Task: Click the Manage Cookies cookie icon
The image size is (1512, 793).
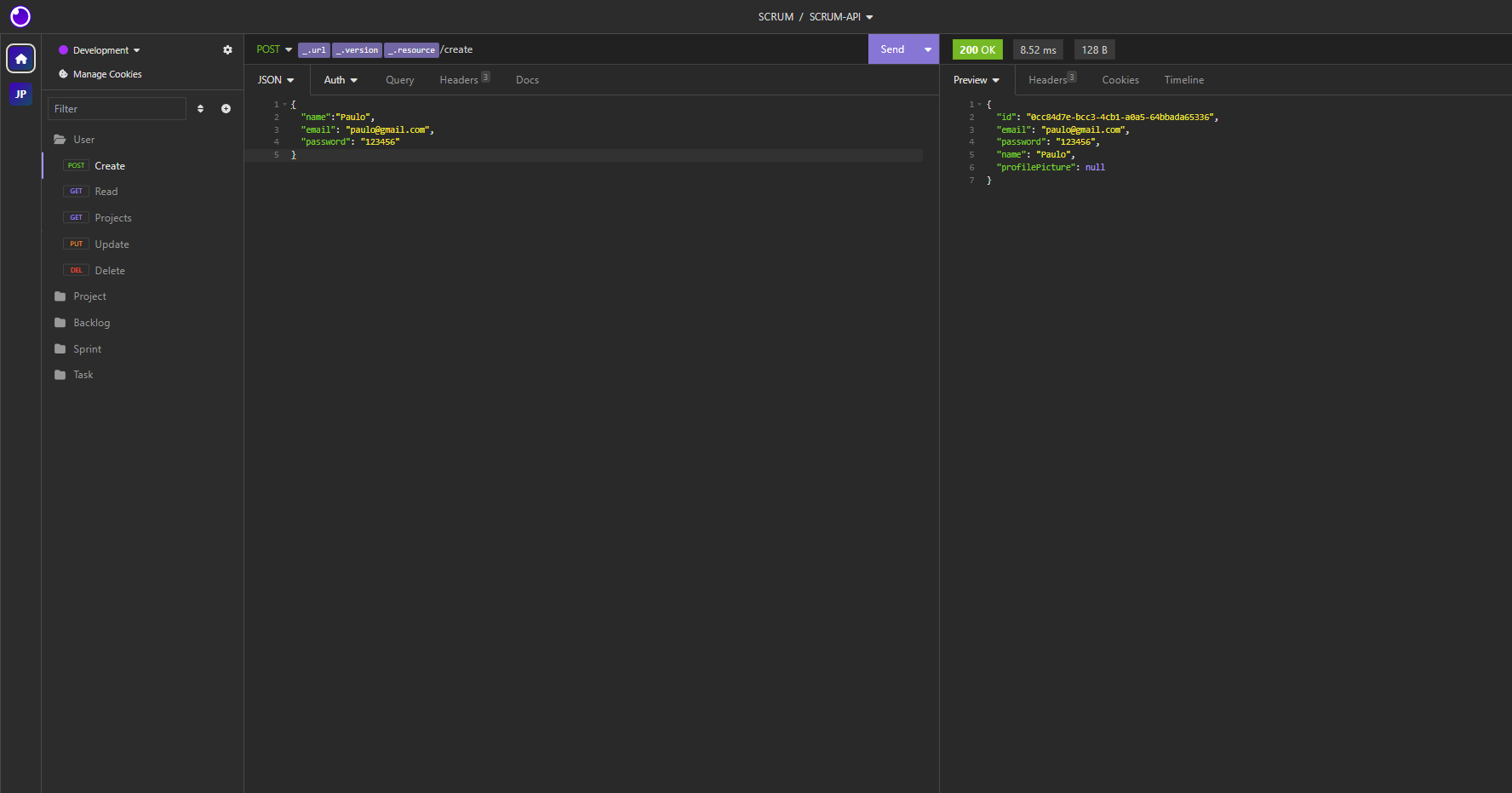Action: (x=63, y=74)
